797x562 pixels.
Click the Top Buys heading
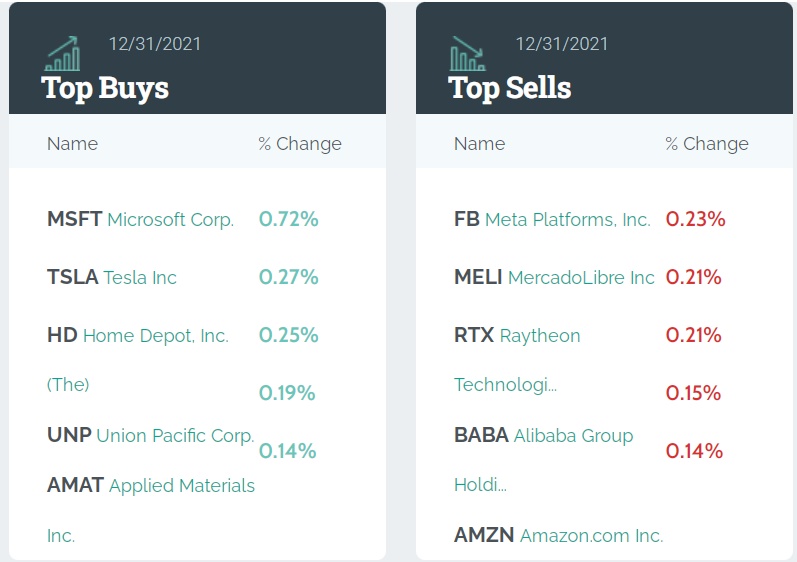coord(105,88)
